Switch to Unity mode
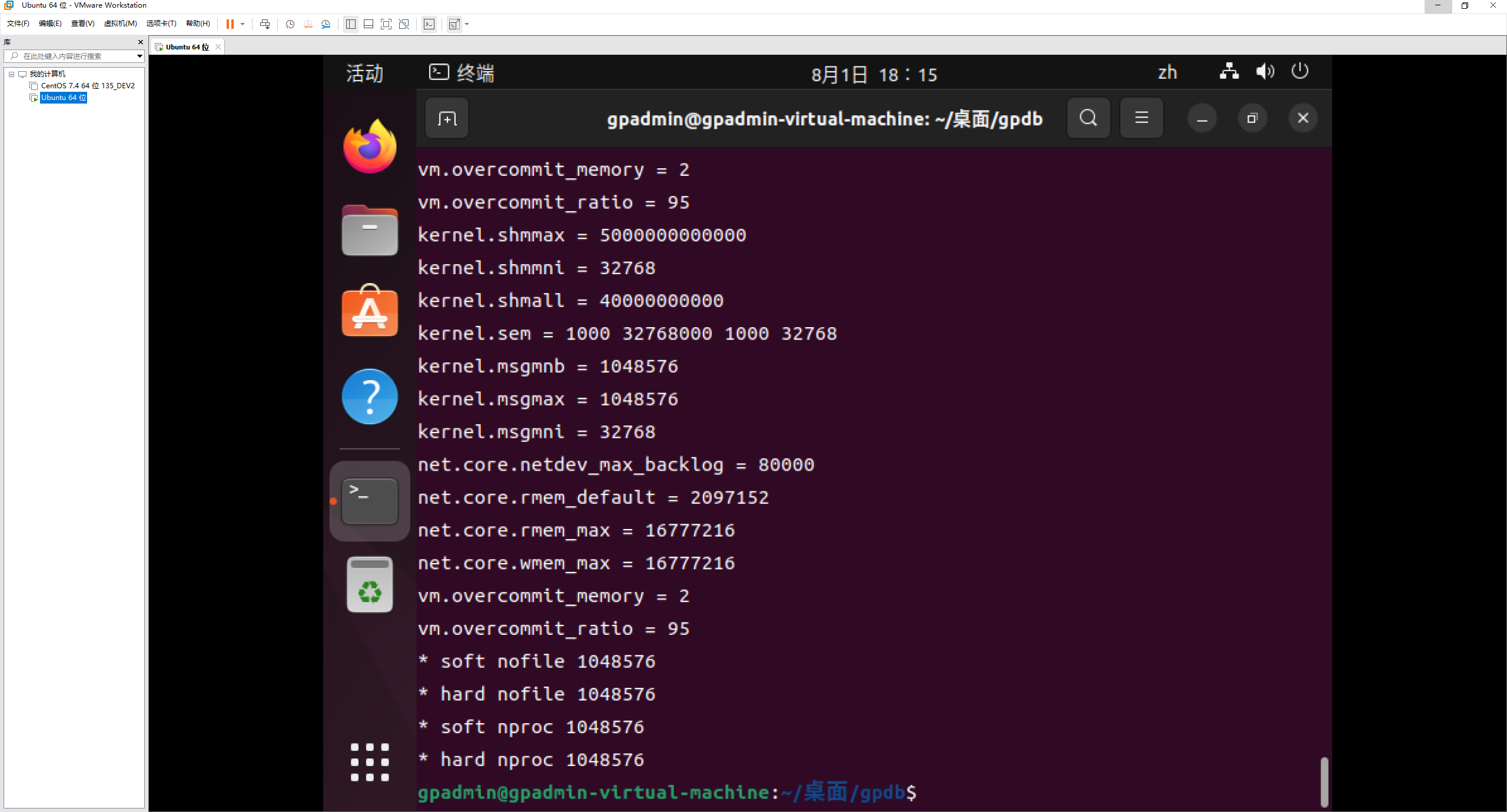 click(404, 24)
